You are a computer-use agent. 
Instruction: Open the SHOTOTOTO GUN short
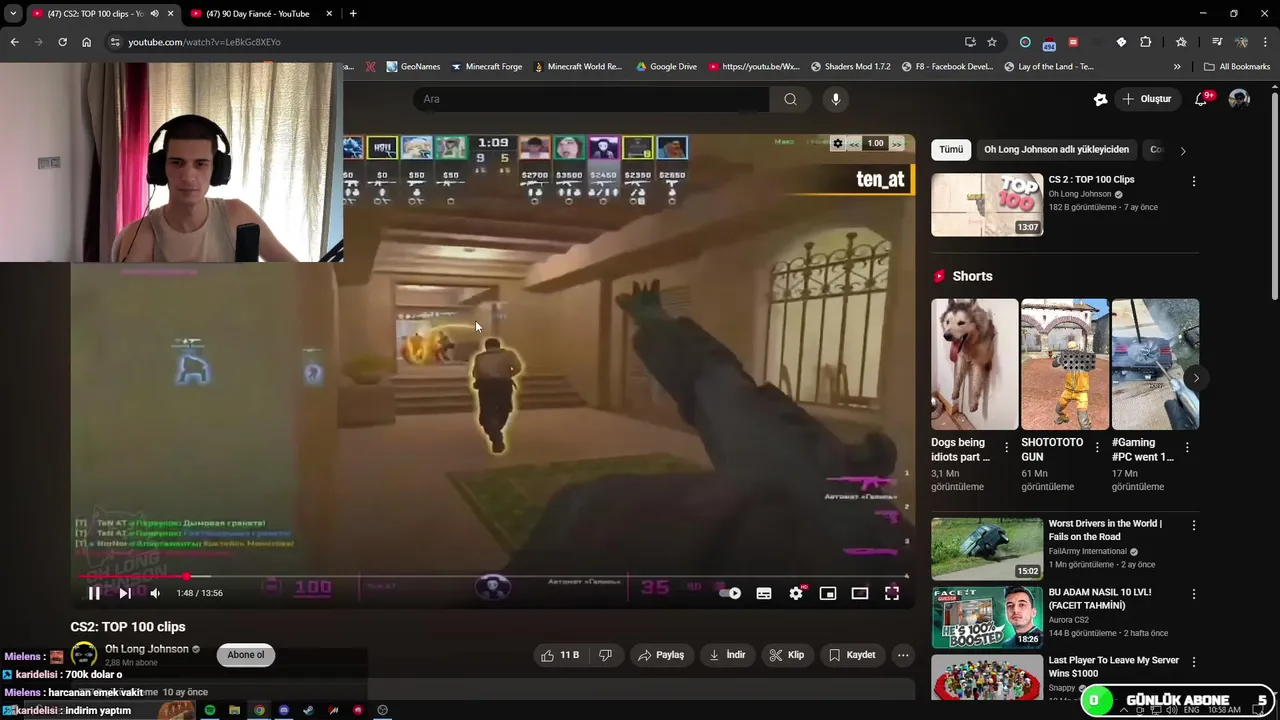[x=1064, y=364]
